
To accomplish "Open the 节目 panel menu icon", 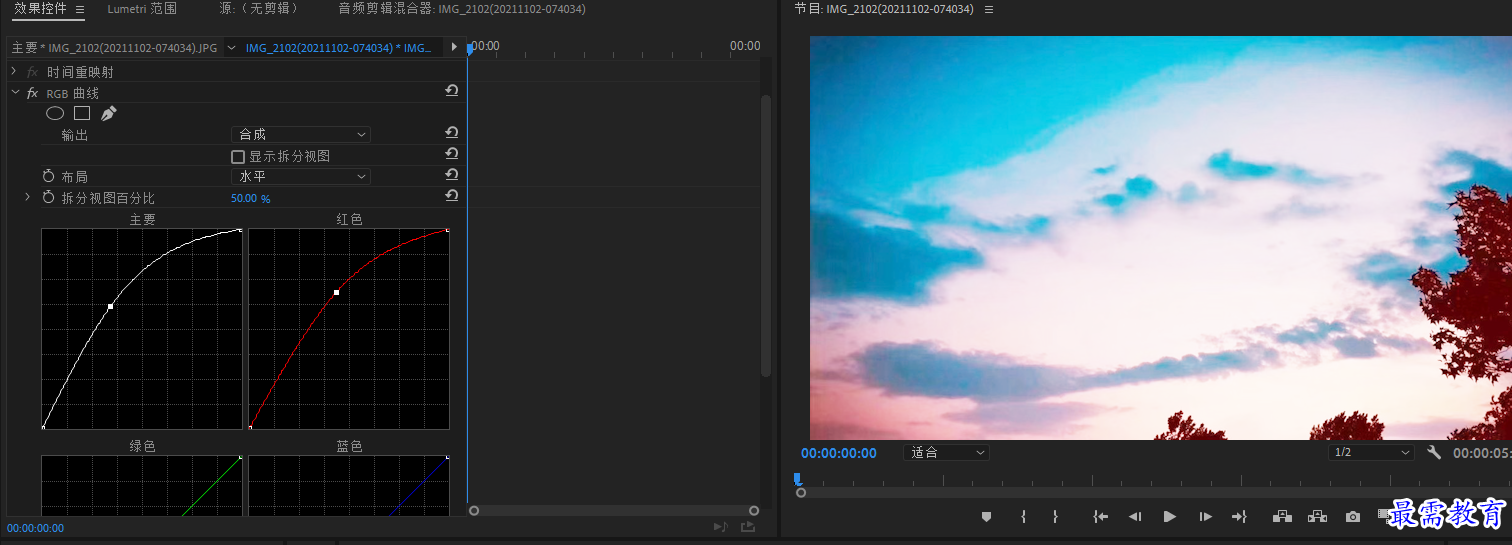I will click(989, 9).
